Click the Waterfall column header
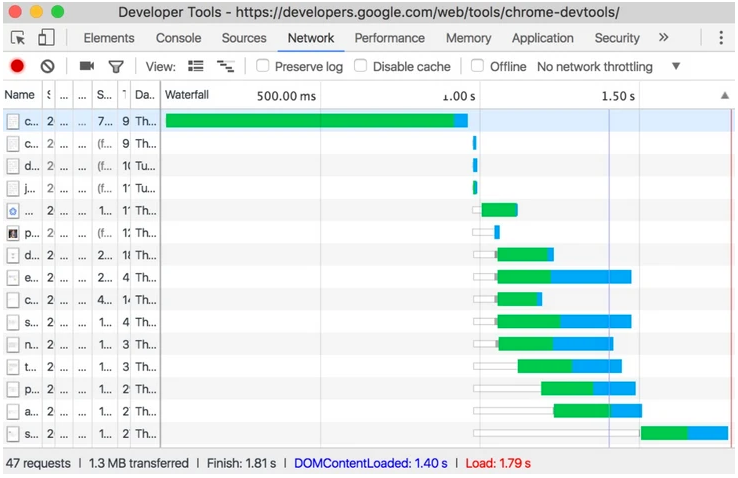Screen dimensions: 738x478 pos(186,96)
